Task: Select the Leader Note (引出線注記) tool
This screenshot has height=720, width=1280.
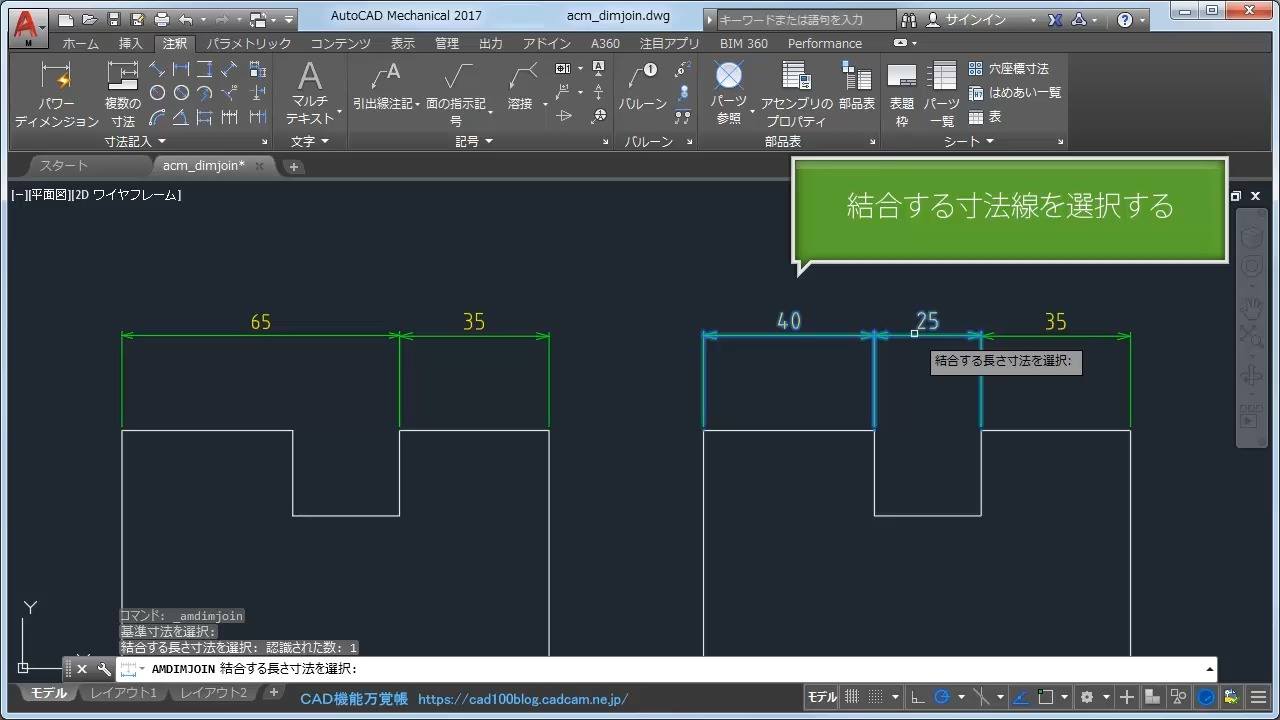Action: pos(384,88)
